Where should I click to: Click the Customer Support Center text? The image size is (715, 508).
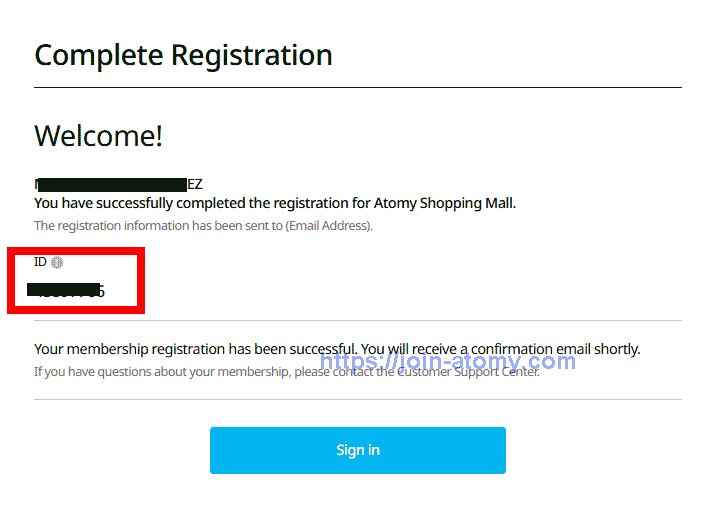[468, 372]
